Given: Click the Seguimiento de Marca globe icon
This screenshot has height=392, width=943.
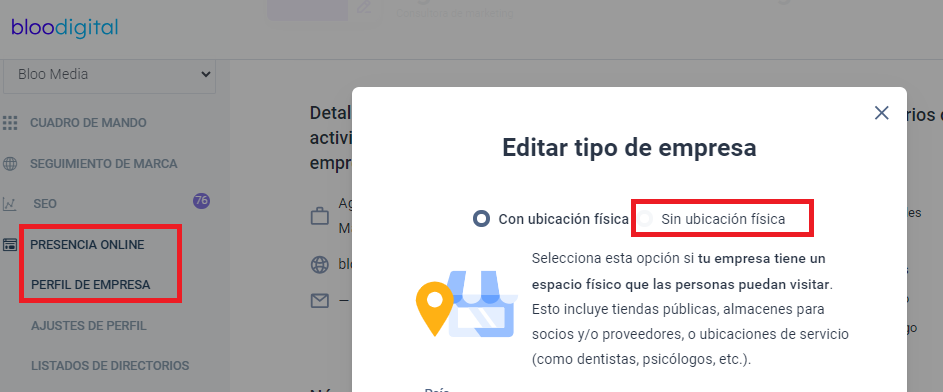Looking at the screenshot, I should (x=10, y=164).
